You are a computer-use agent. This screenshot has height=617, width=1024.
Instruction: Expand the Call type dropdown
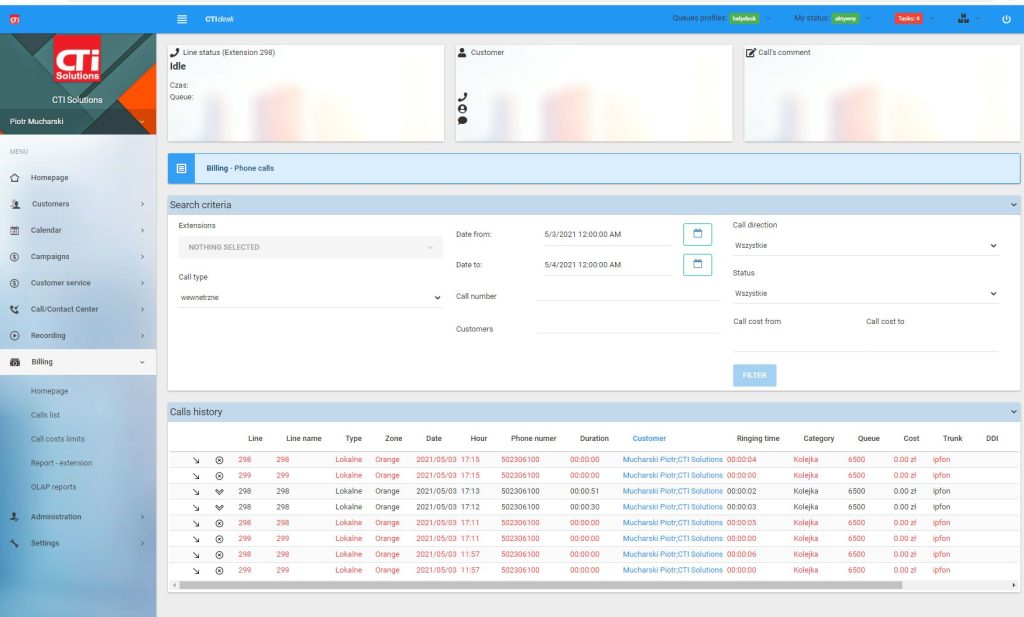point(309,297)
